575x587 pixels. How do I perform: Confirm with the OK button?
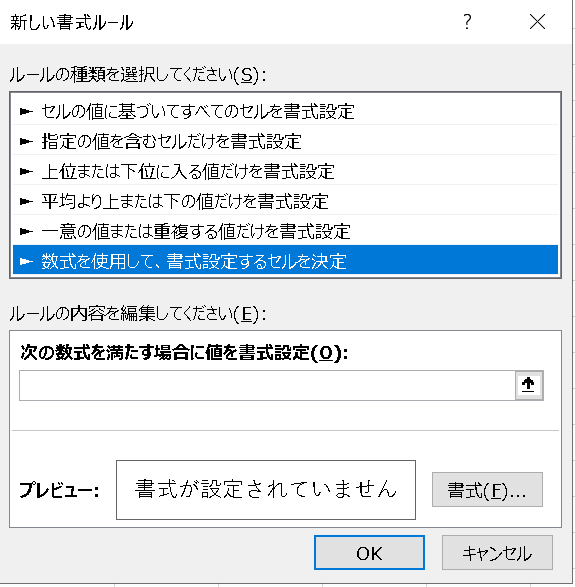click(369, 553)
